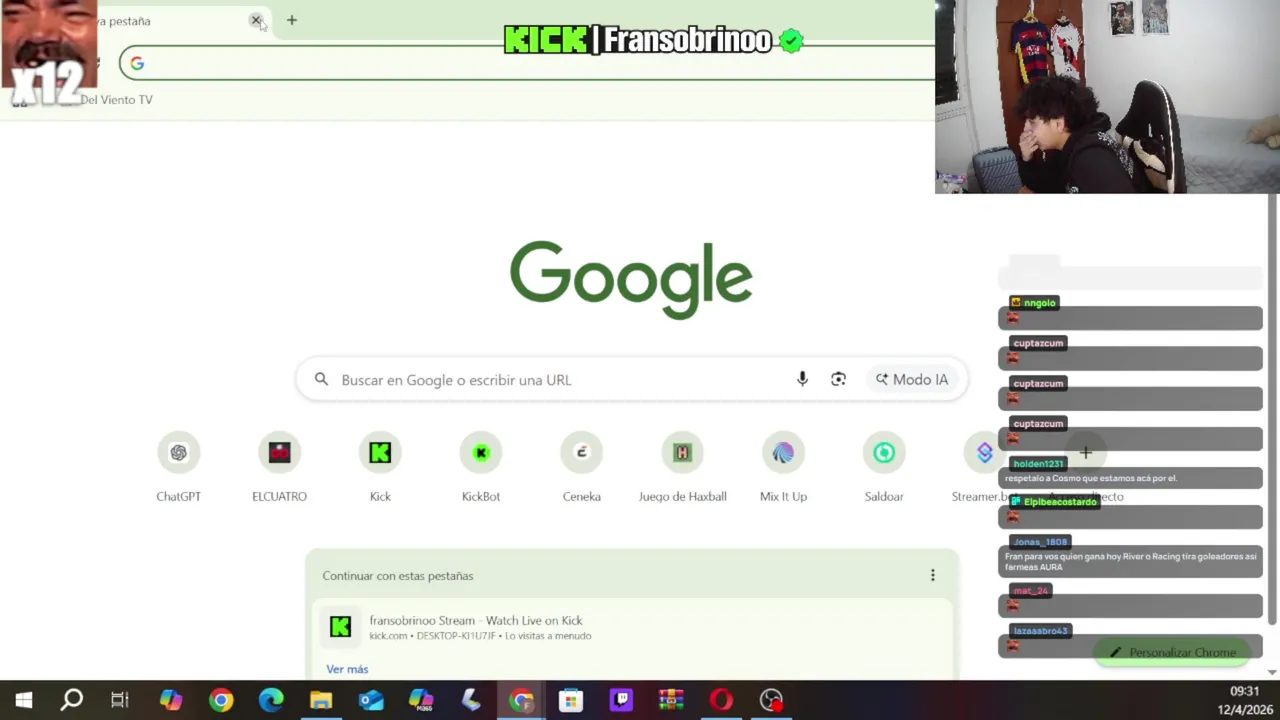
Task: Open Outlook from the taskbar
Action: 371,700
